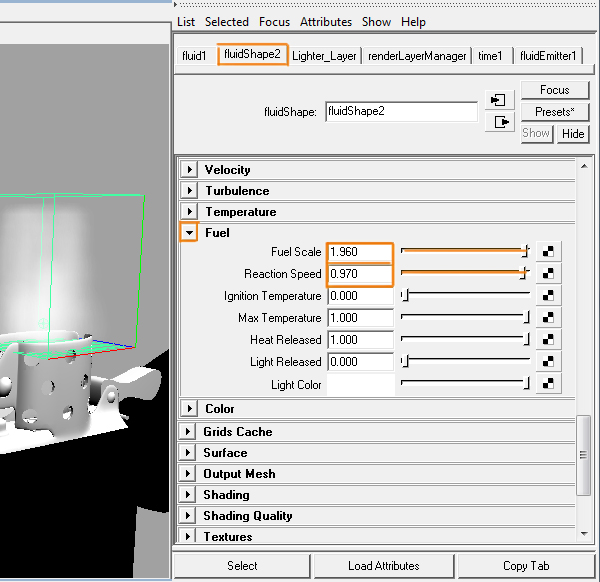Viewport: 600px width, 582px height.
Task: Click the Show button next to Hide
Action: [x=536, y=134]
